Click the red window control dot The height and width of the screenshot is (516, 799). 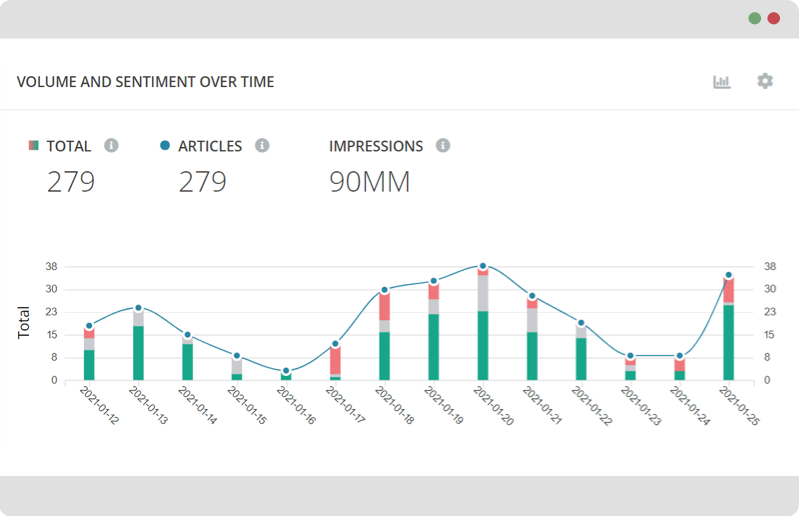tap(774, 18)
